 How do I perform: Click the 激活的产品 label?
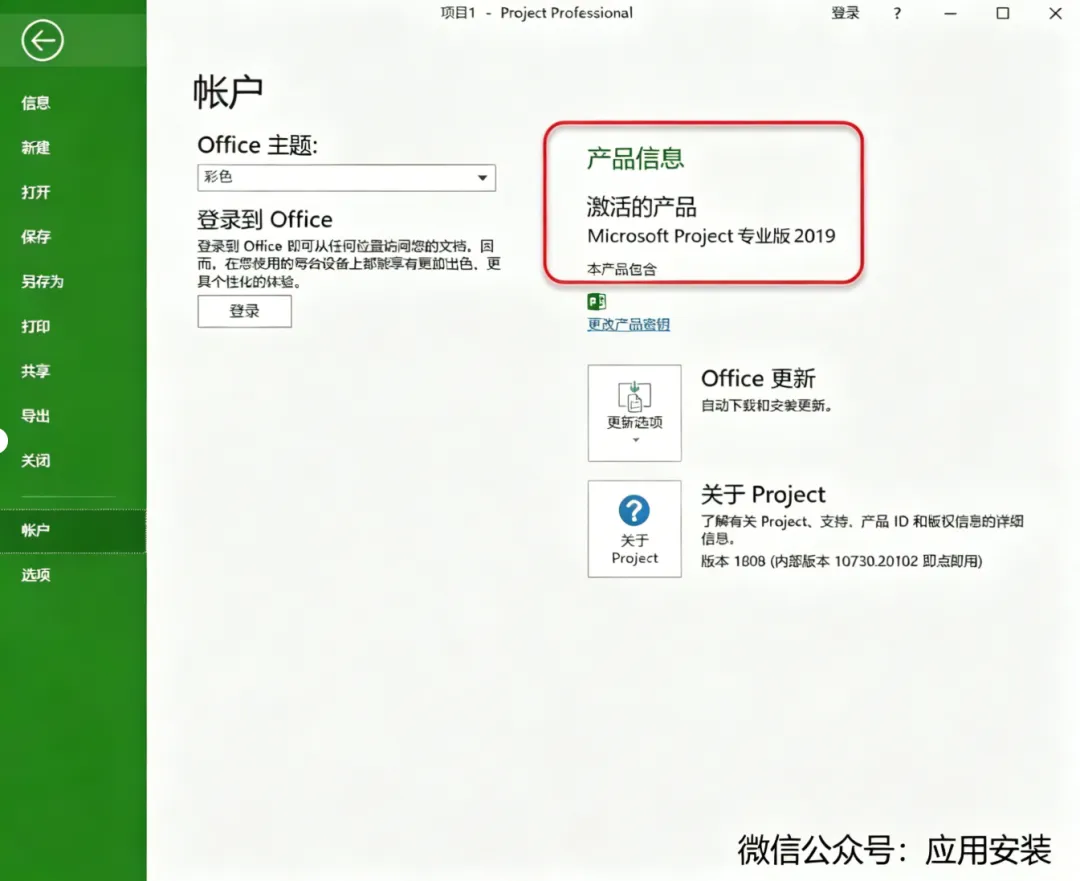(x=641, y=207)
